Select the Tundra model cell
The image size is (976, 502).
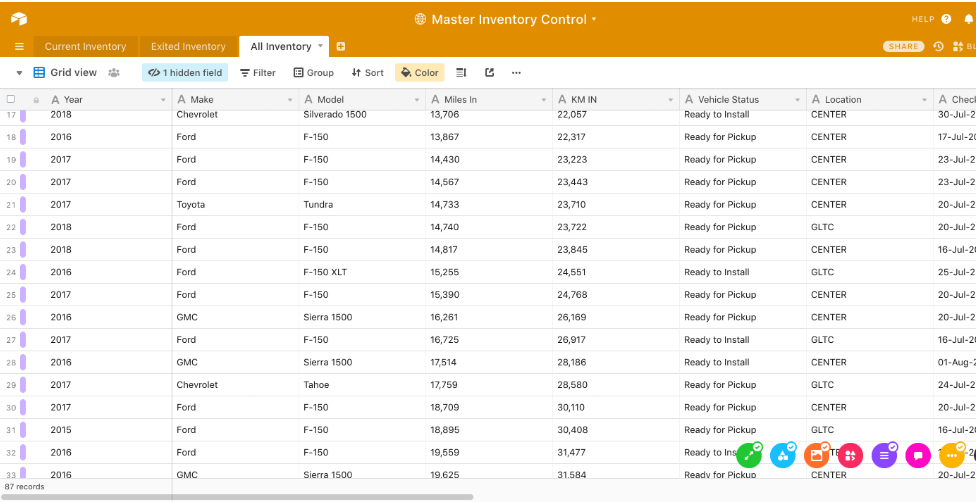pos(362,204)
